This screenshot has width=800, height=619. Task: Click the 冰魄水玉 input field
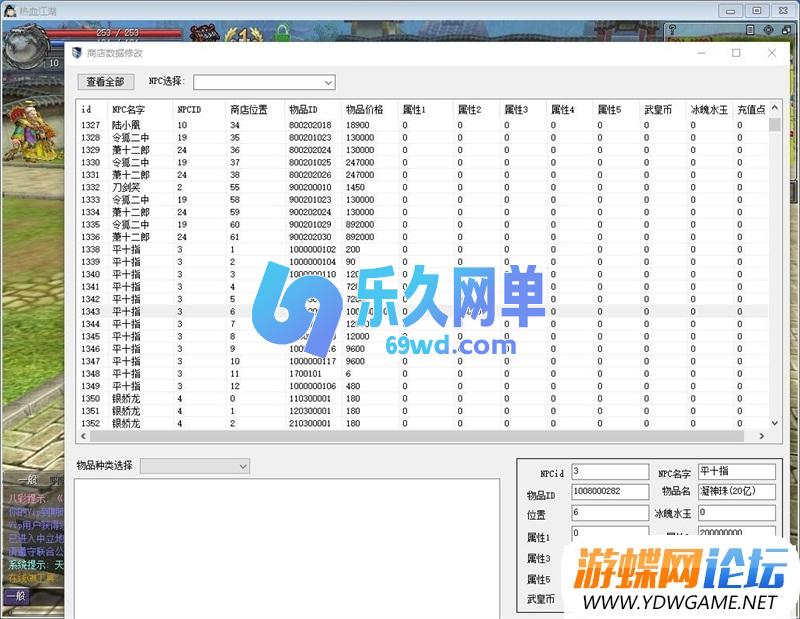click(737, 513)
